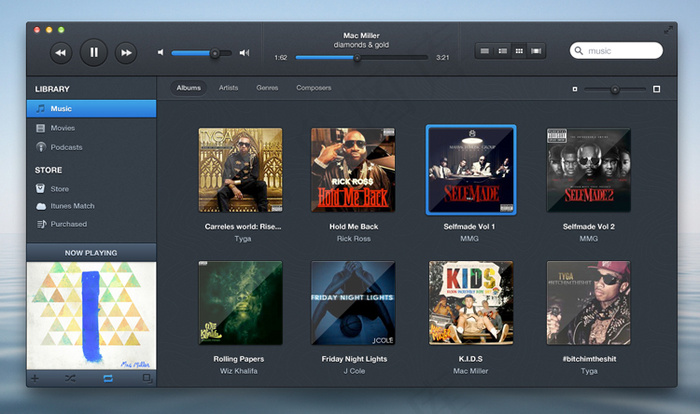The width and height of the screenshot is (700, 414).
Task: Switch to cover flow view icon
Action: pos(536,51)
